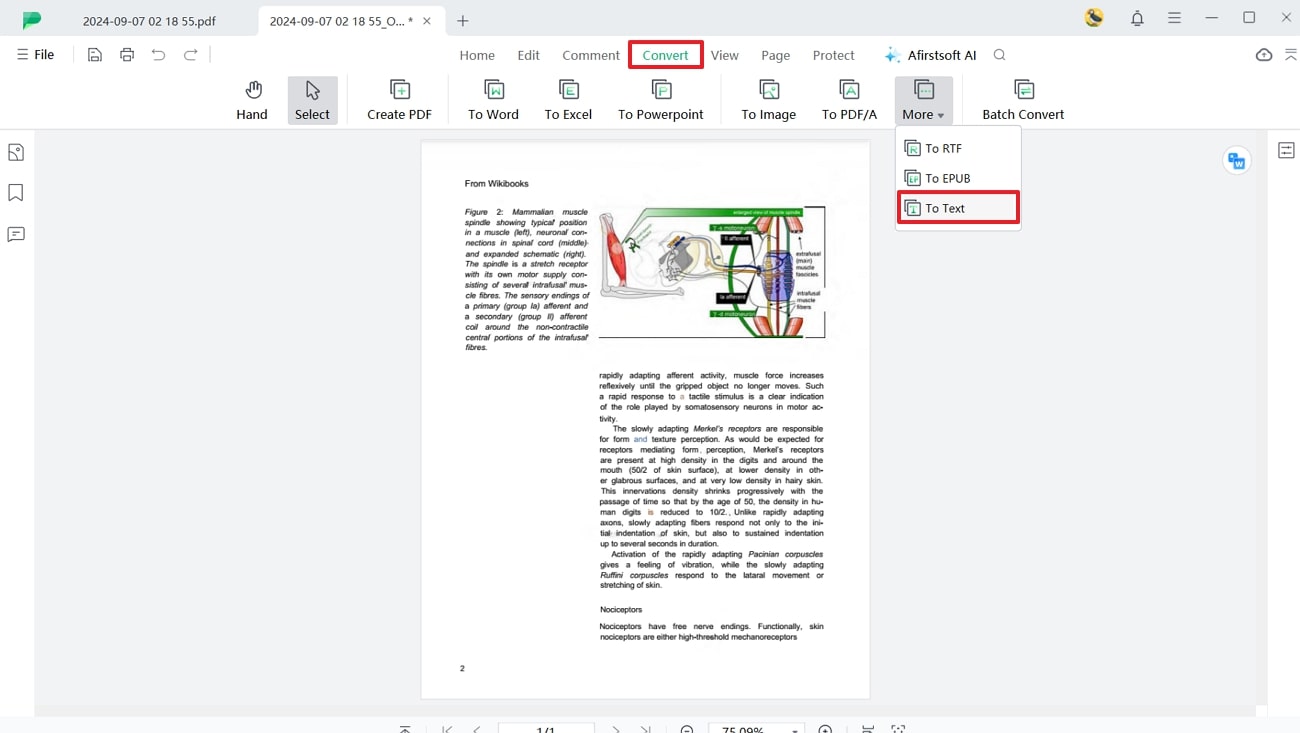Open the user account avatar

click(1094, 18)
